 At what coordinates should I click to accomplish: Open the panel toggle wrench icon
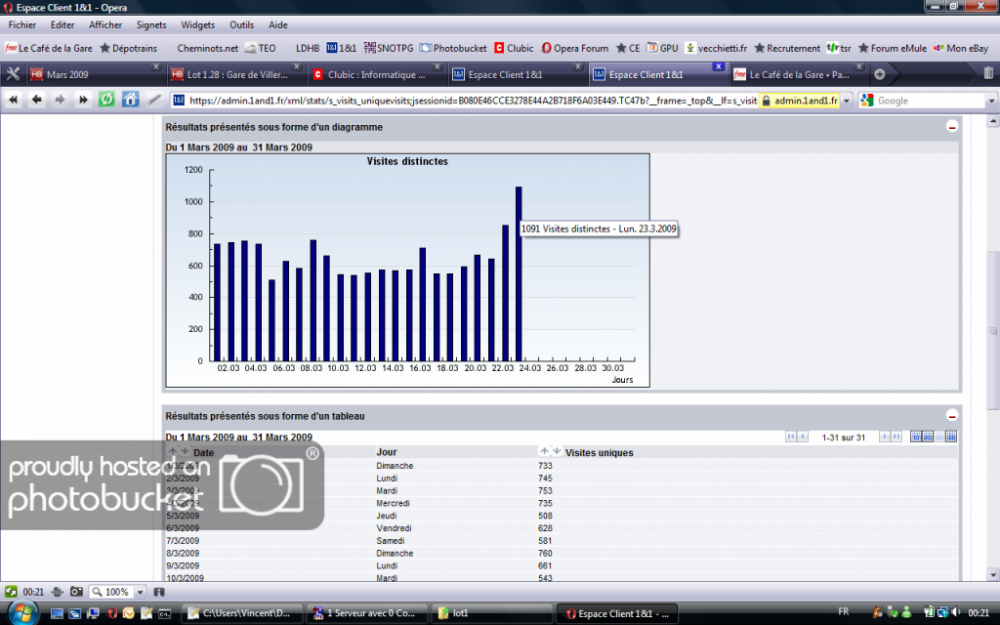click(13, 74)
